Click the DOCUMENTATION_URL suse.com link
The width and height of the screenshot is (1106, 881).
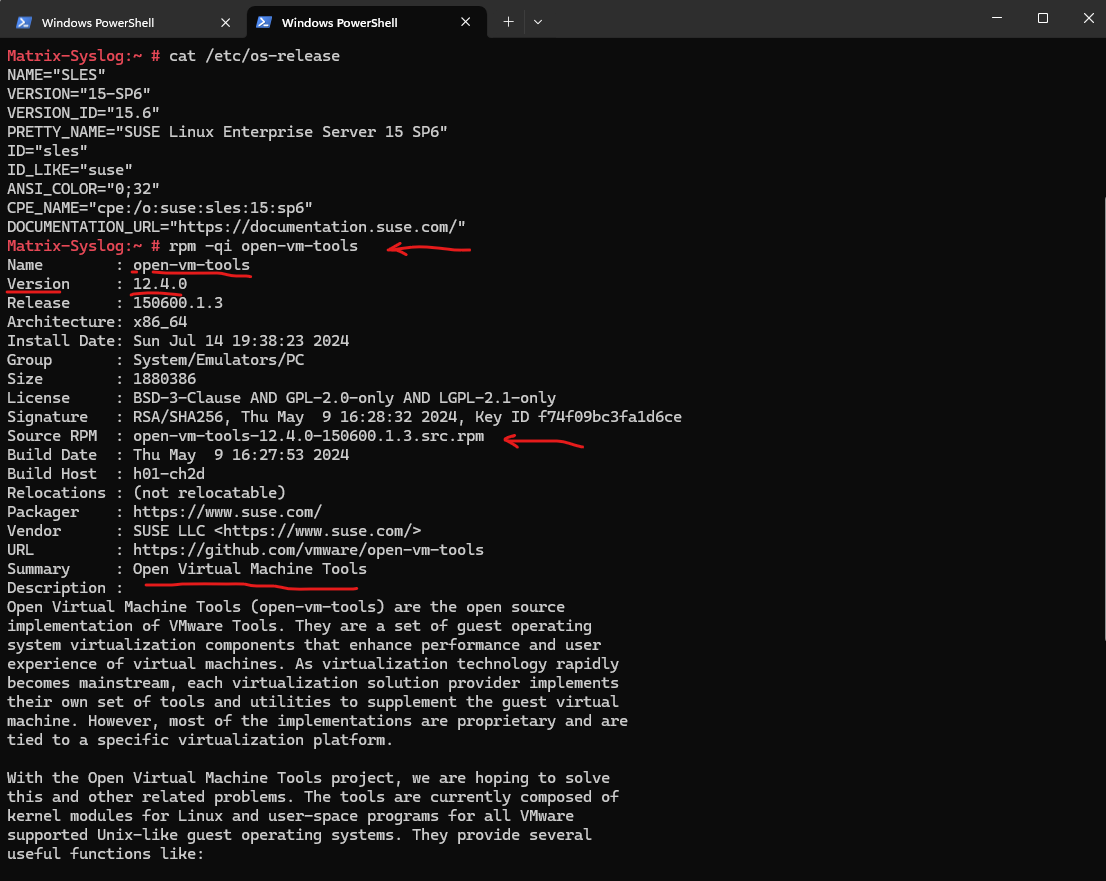[236, 227]
